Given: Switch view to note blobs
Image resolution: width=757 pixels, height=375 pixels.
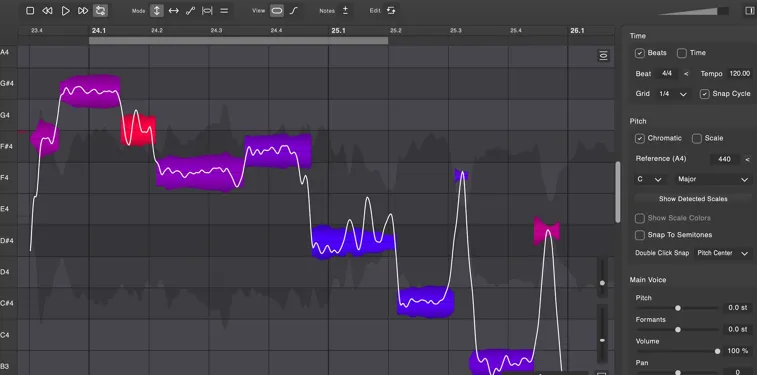Looking at the screenshot, I should [x=277, y=11].
